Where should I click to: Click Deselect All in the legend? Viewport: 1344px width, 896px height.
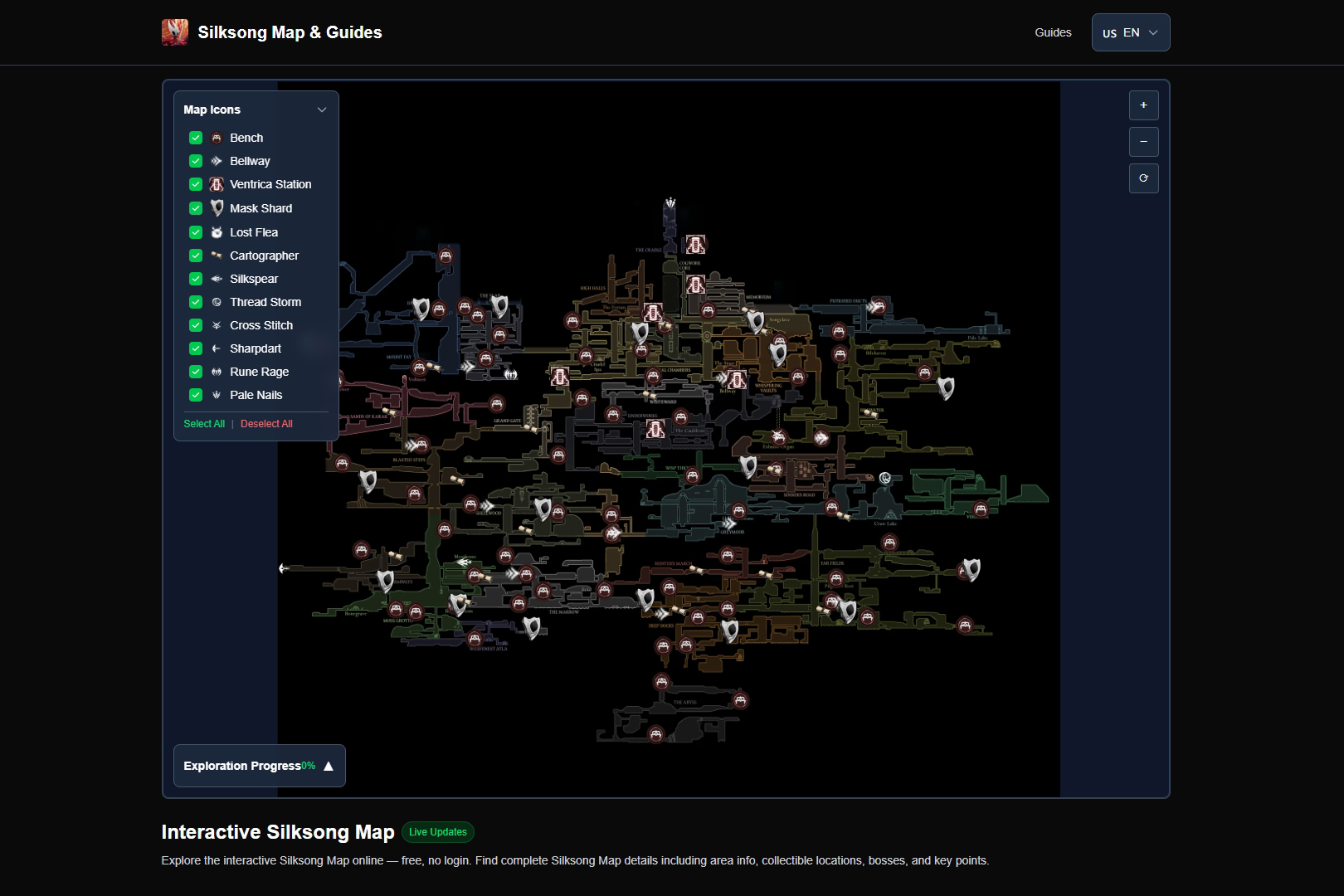click(x=266, y=424)
